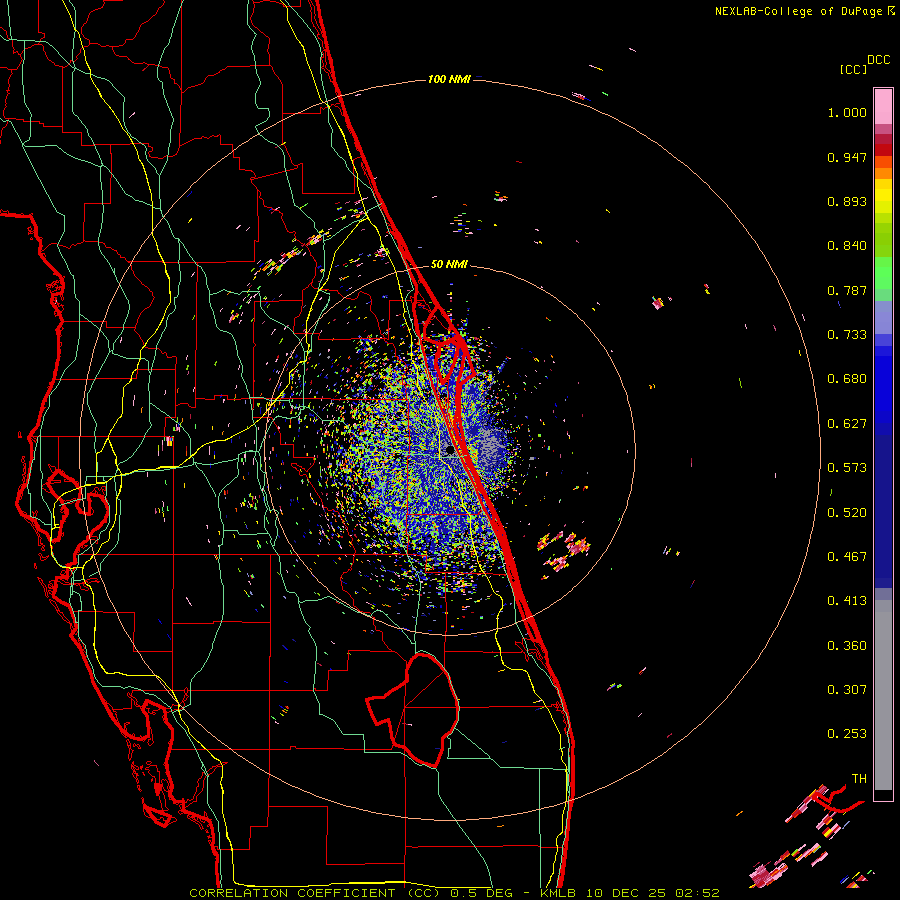Click the 0.680 scale value
This screenshot has height=900, width=900.
click(847, 379)
